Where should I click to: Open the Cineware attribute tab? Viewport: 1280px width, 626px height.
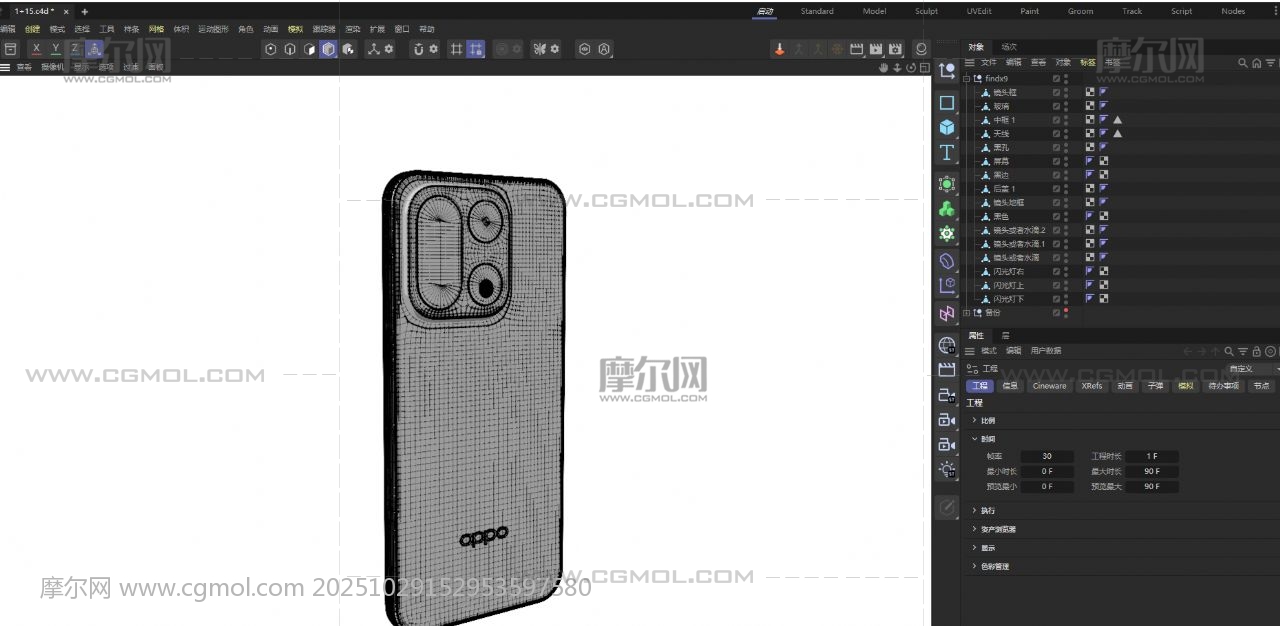click(x=1049, y=386)
